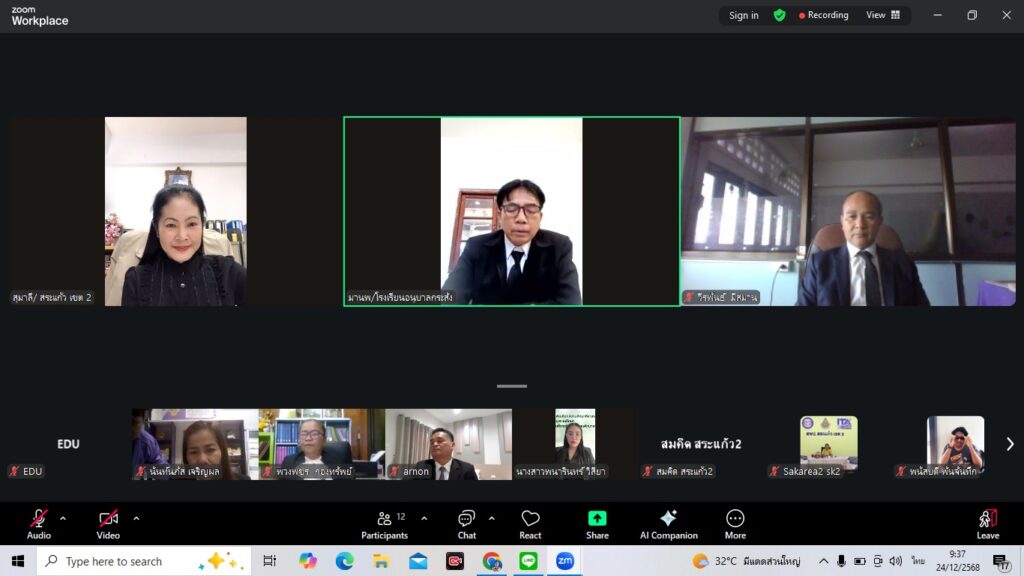Open the React emoji menu
The image size is (1024, 576).
tap(530, 523)
